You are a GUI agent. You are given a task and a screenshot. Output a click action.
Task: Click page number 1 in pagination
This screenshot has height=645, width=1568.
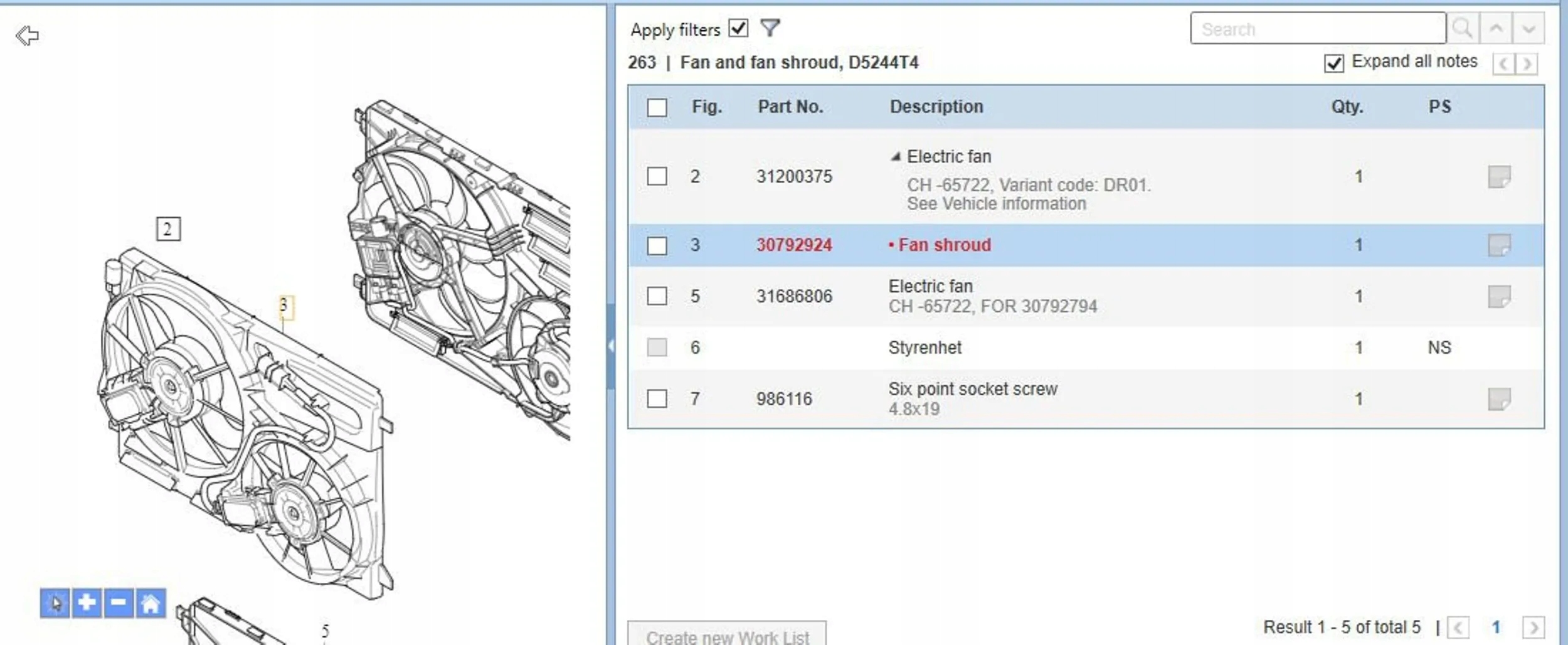point(1496,627)
